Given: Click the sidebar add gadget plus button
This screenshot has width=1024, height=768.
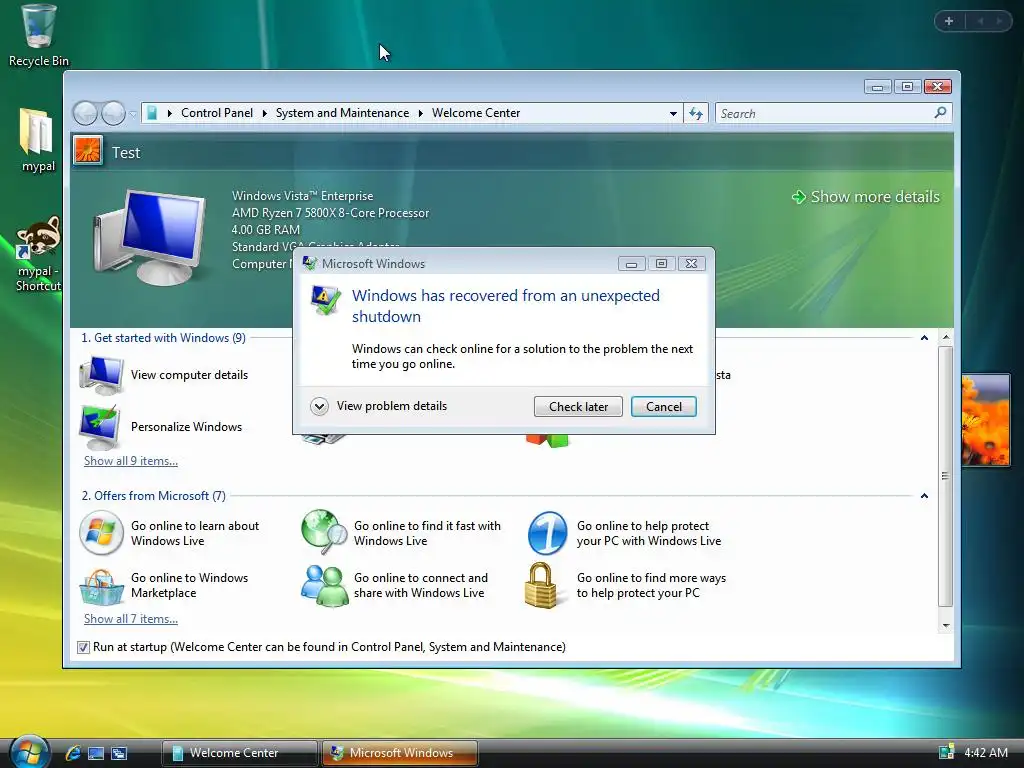Looking at the screenshot, I should (949, 21).
